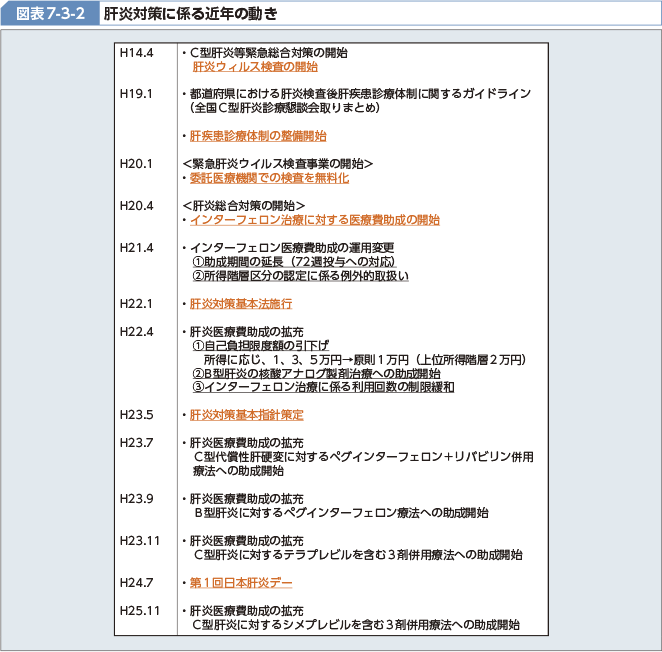Open インターフェロン治療に対する医療費助成の開始 link
This screenshot has height=652, width=662.
click(x=314, y=220)
